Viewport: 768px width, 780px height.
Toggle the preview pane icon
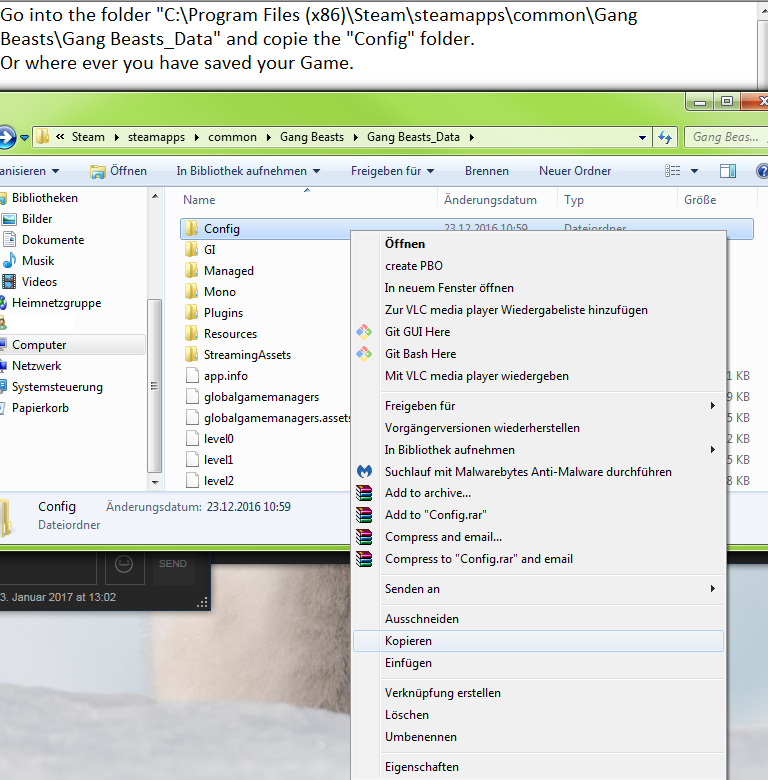point(728,171)
